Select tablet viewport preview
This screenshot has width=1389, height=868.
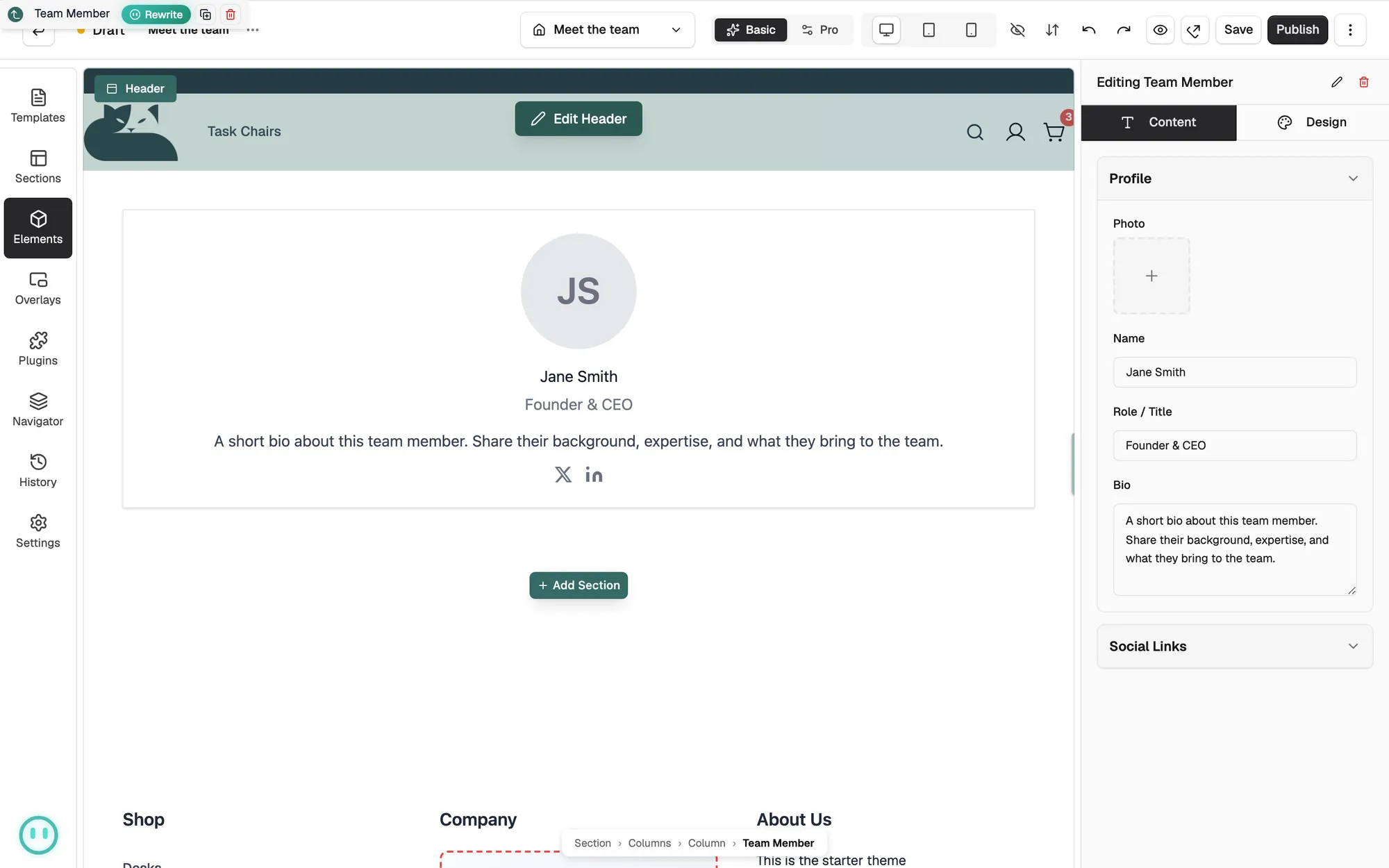click(929, 30)
